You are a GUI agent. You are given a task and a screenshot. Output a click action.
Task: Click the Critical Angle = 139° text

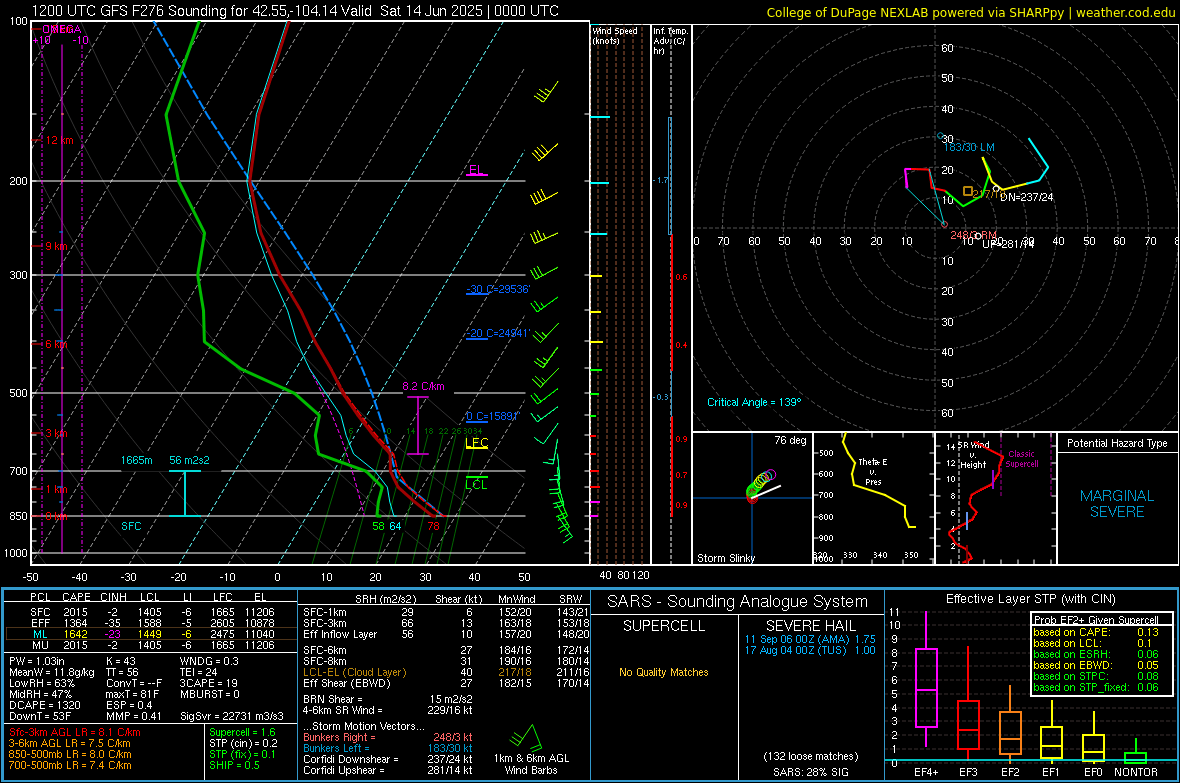pyautogui.click(x=754, y=402)
